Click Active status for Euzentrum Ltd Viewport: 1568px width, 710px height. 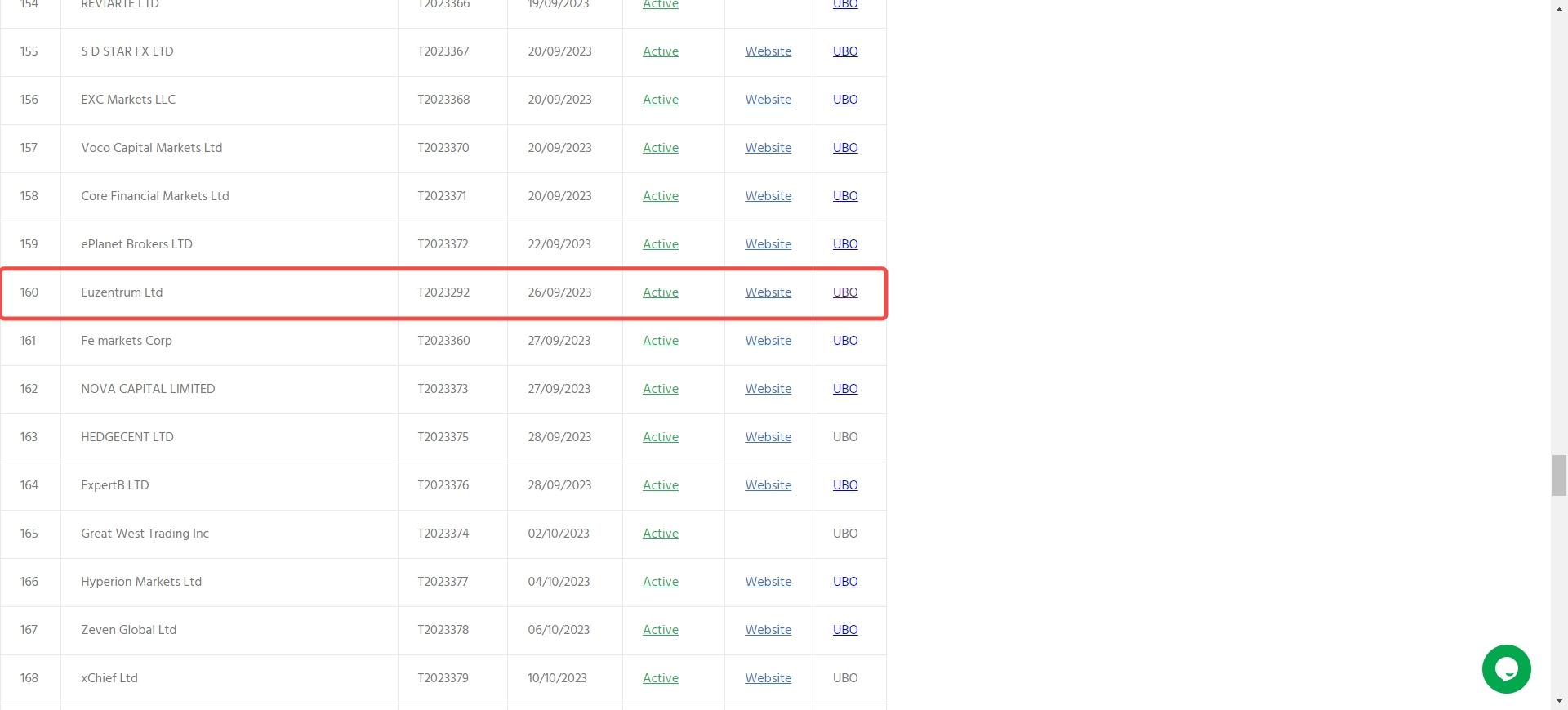pyautogui.click(x=661, y=292)
